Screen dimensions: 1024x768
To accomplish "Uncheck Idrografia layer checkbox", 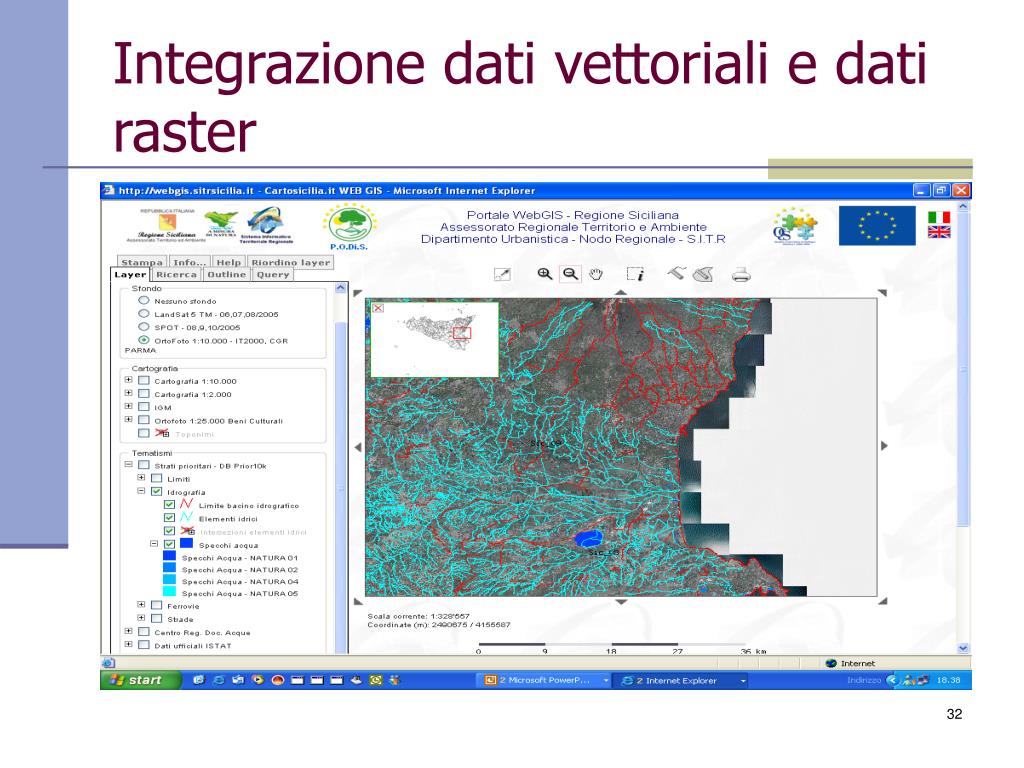I will click(x=157, y=492).
